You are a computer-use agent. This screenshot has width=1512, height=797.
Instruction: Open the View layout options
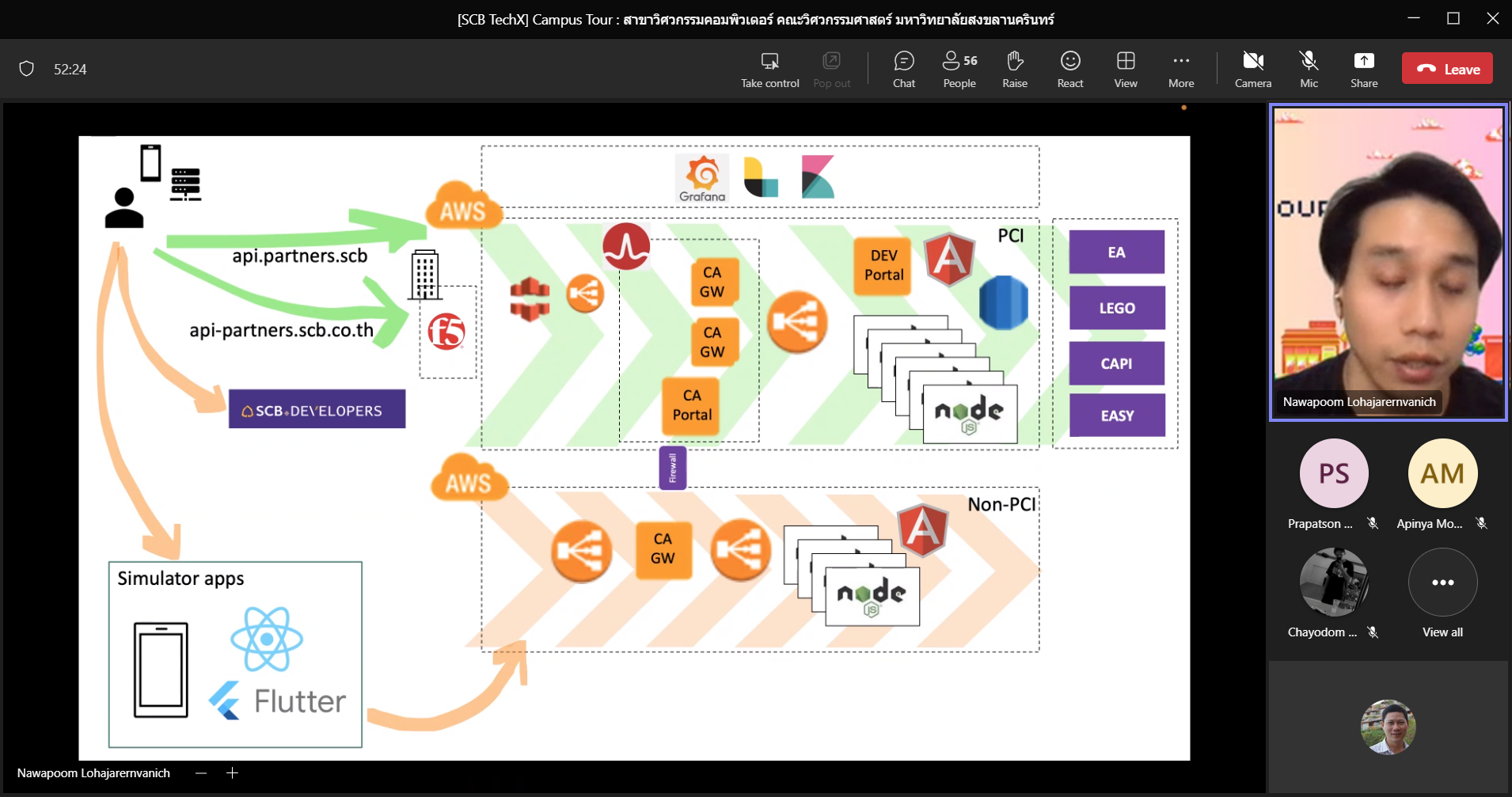click(x=1125, y=70)
